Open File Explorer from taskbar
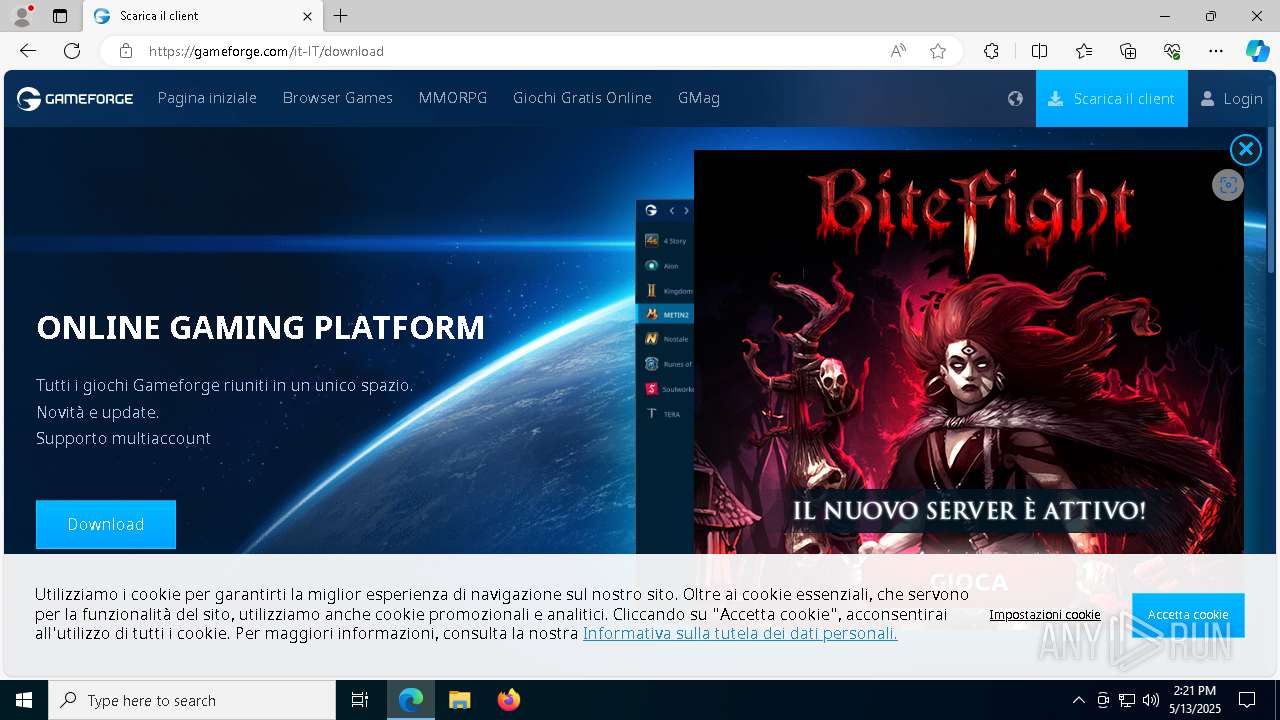 (459, 700)
